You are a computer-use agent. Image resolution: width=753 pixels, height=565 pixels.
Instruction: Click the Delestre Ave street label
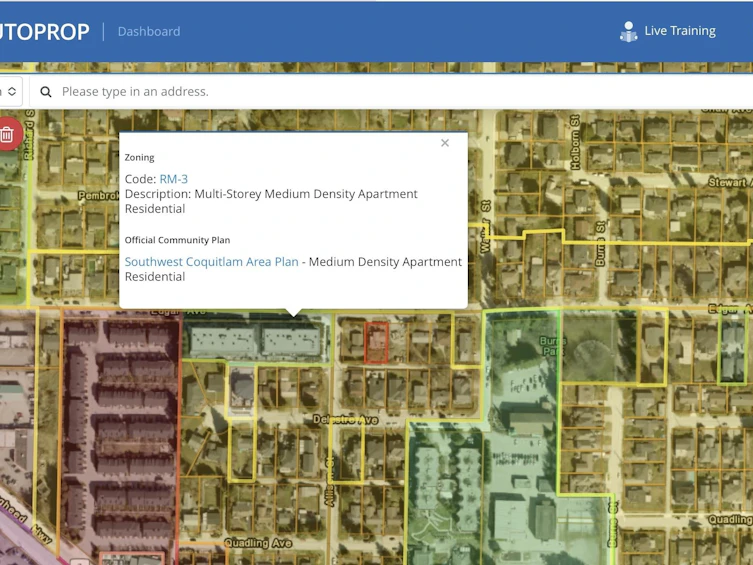tap(345, 420)
